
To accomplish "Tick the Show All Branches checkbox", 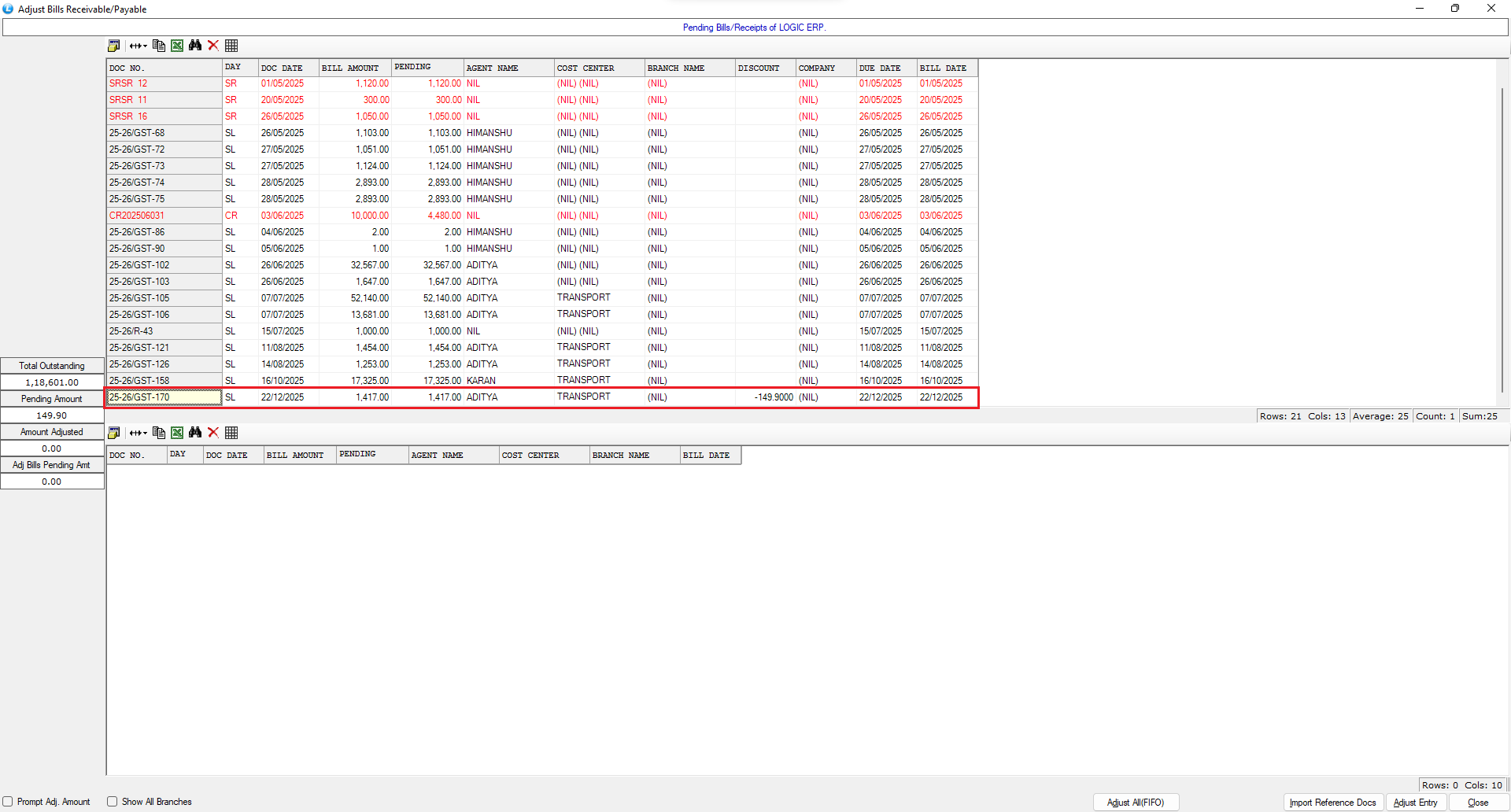I will (x=113, y=802).
